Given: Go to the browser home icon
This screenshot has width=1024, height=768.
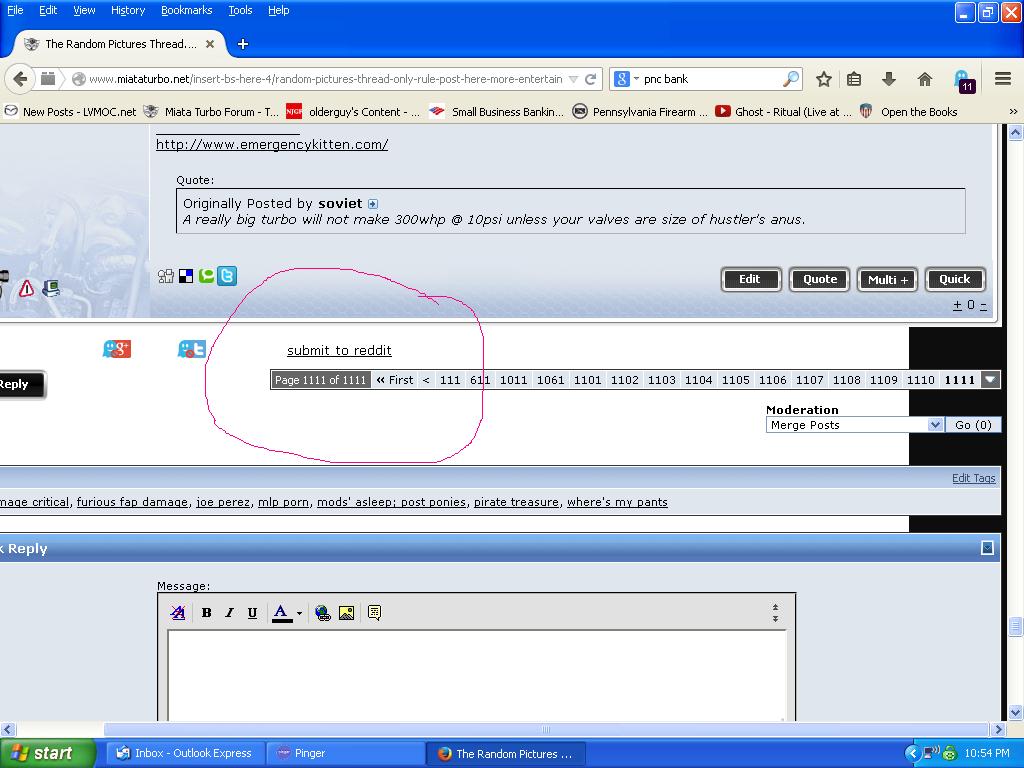Looking at the screenshot, I should click(x=924, y=79).
